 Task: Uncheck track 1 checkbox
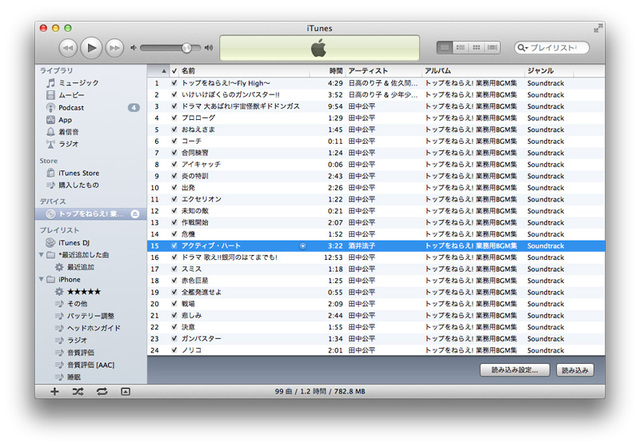pos(174,83)
